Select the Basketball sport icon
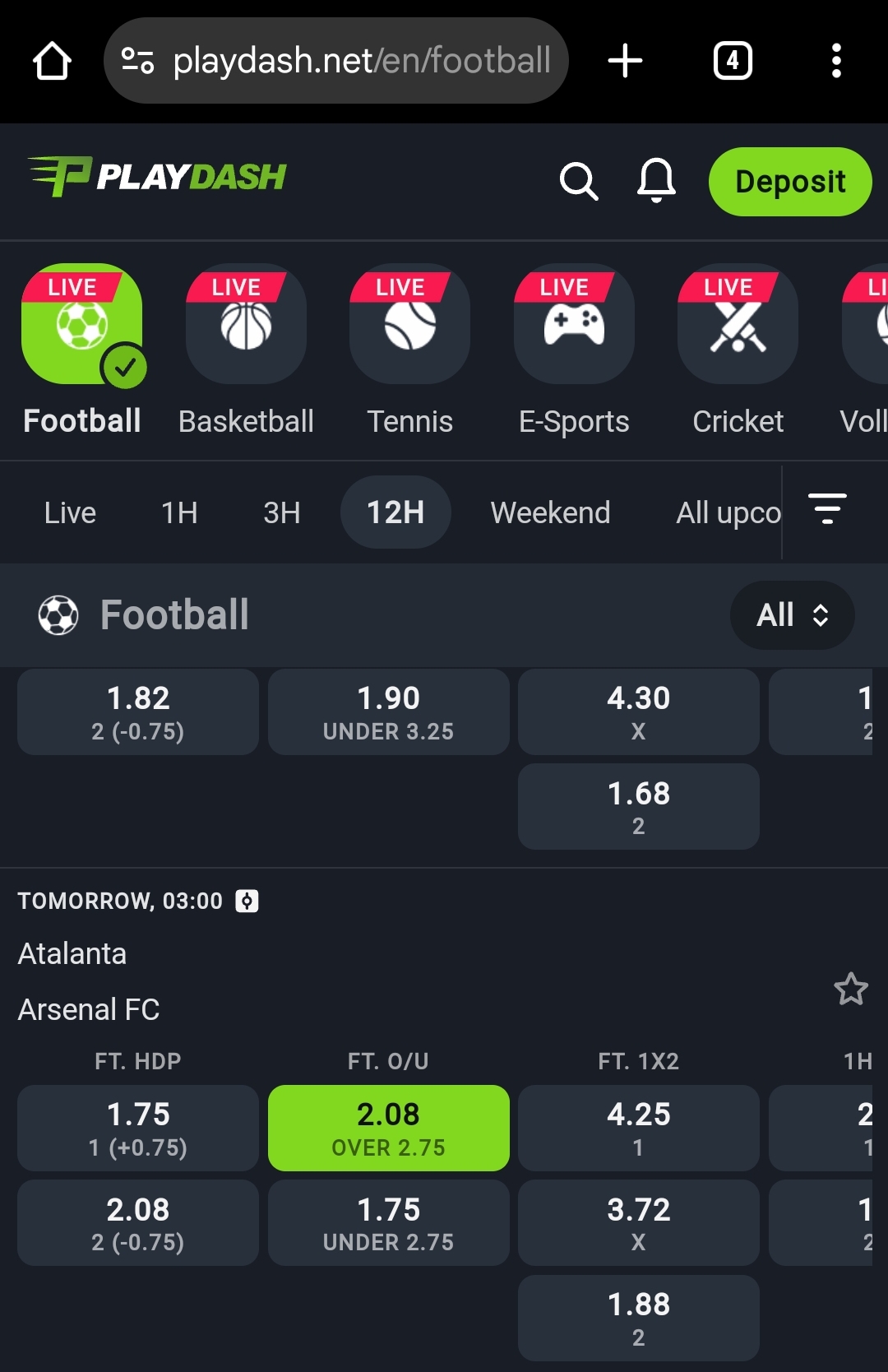 tap(246, 325)
